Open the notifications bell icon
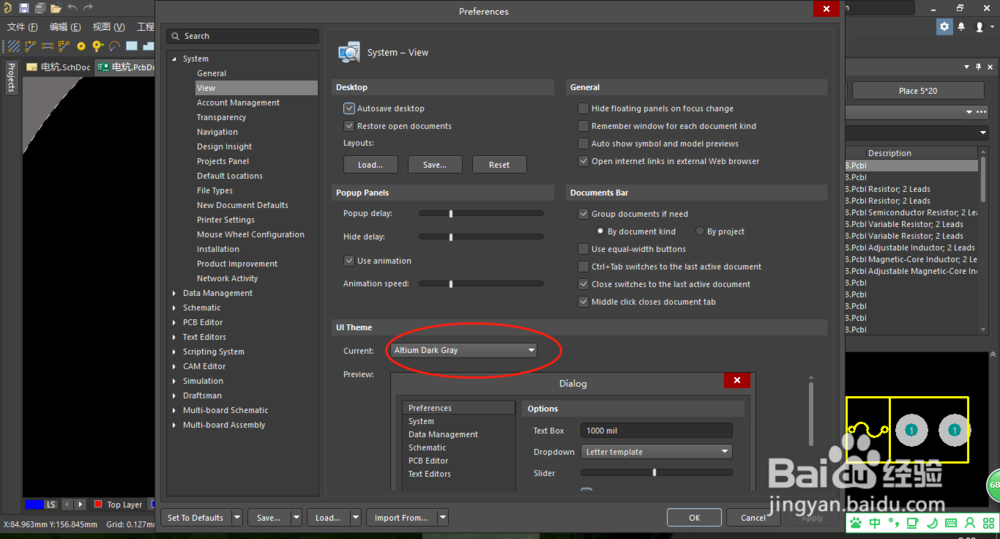The image size is (1000, 539). point(961,26)
